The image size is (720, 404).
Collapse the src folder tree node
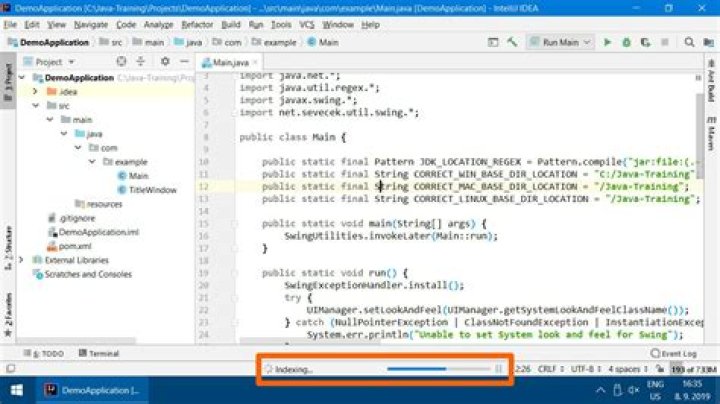36,106
